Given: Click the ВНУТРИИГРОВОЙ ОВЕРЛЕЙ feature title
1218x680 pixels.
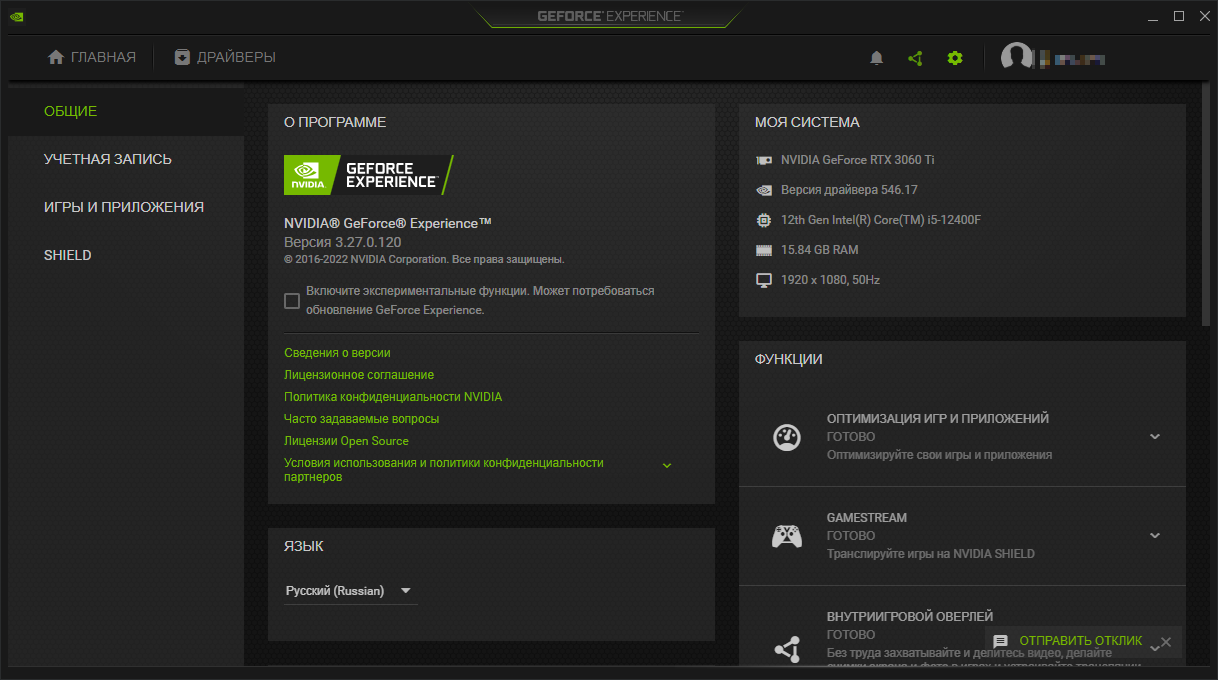Looking at the screenshot, I should pos(910,617).
